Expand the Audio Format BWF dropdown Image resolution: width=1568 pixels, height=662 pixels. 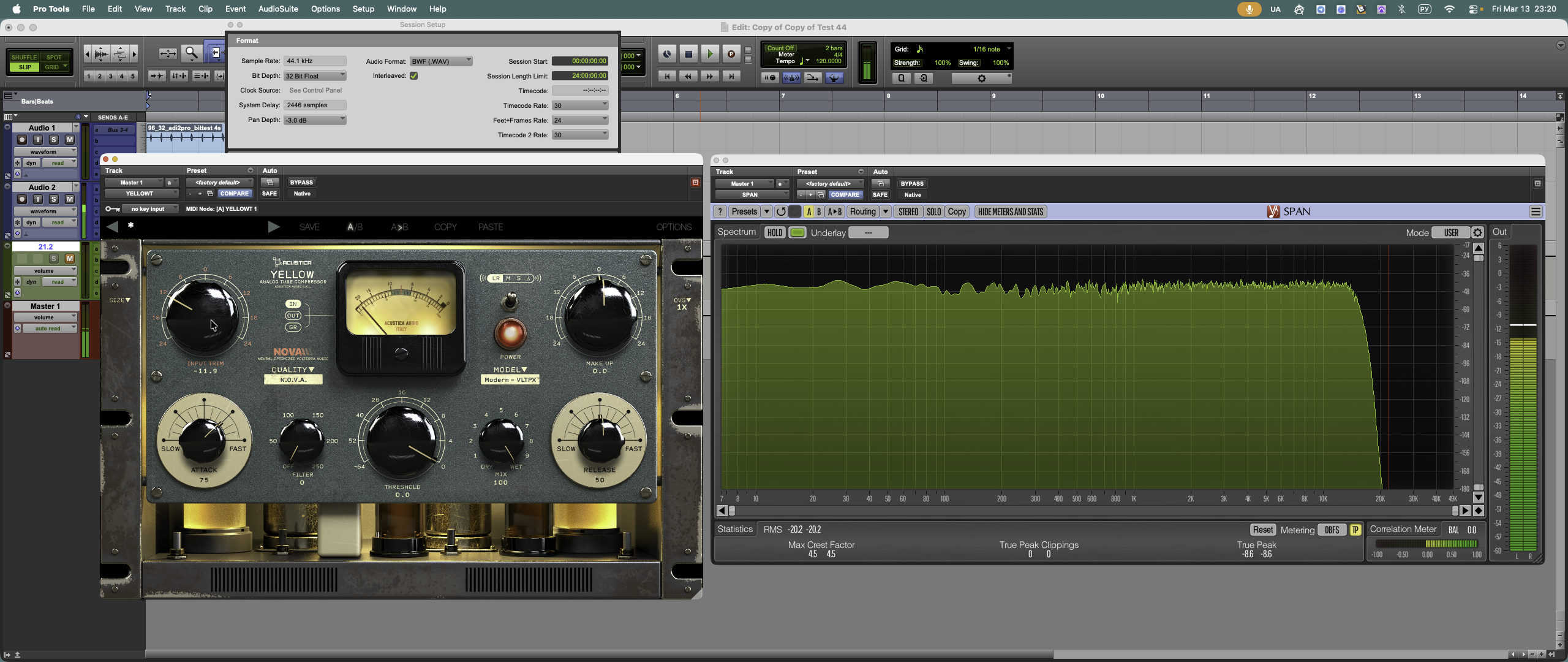click(441, 61)
